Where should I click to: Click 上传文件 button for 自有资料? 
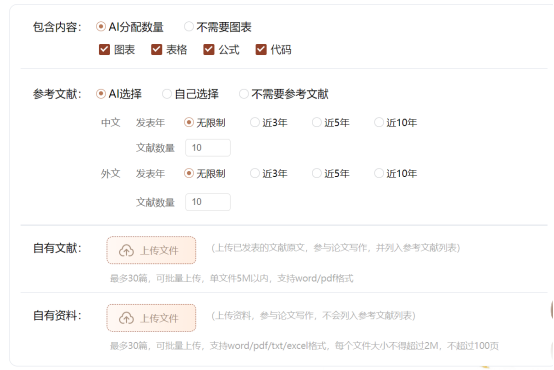pos(151,318)
